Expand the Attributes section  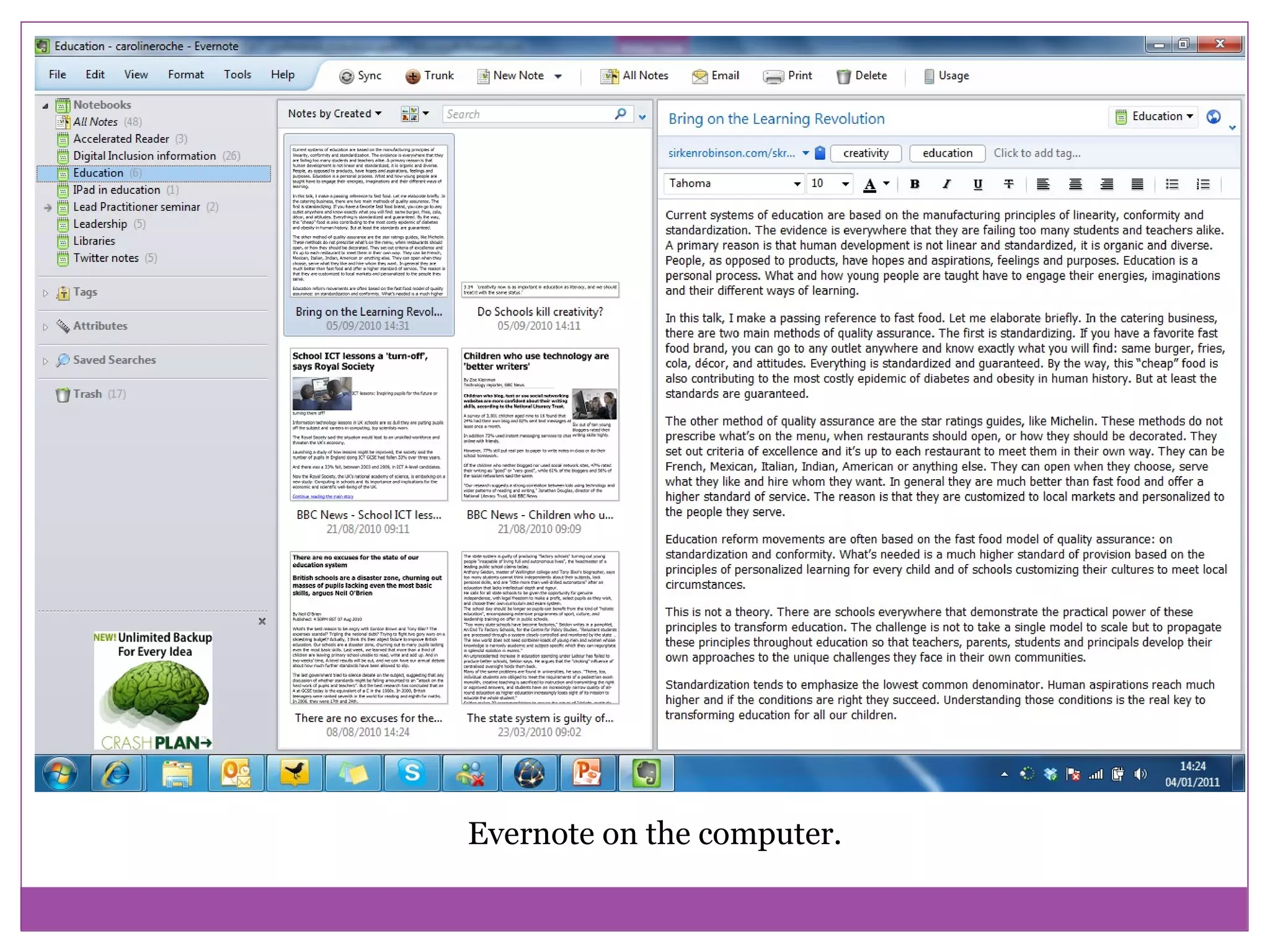45,327
